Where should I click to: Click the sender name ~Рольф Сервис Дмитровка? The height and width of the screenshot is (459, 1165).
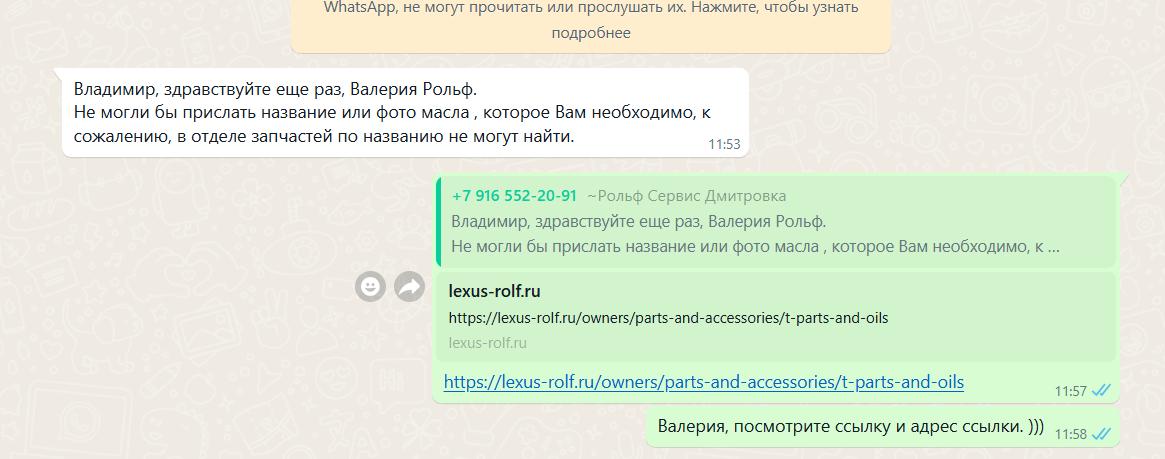click(x=687, y=196)
